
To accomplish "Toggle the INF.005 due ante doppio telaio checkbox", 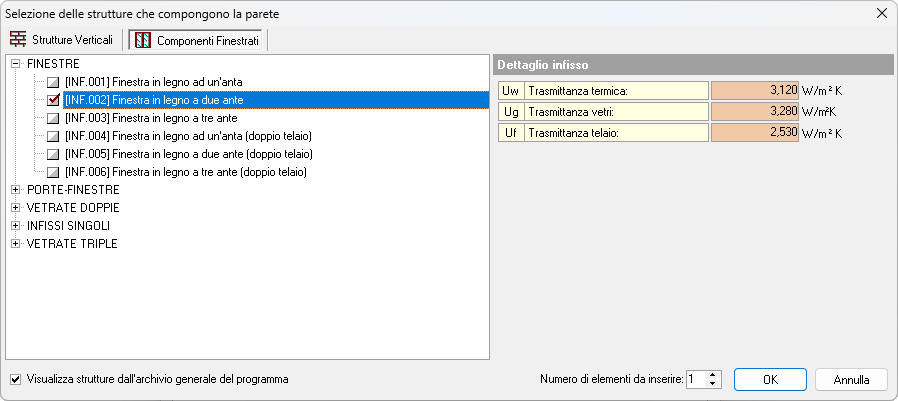I will point(53,154).
